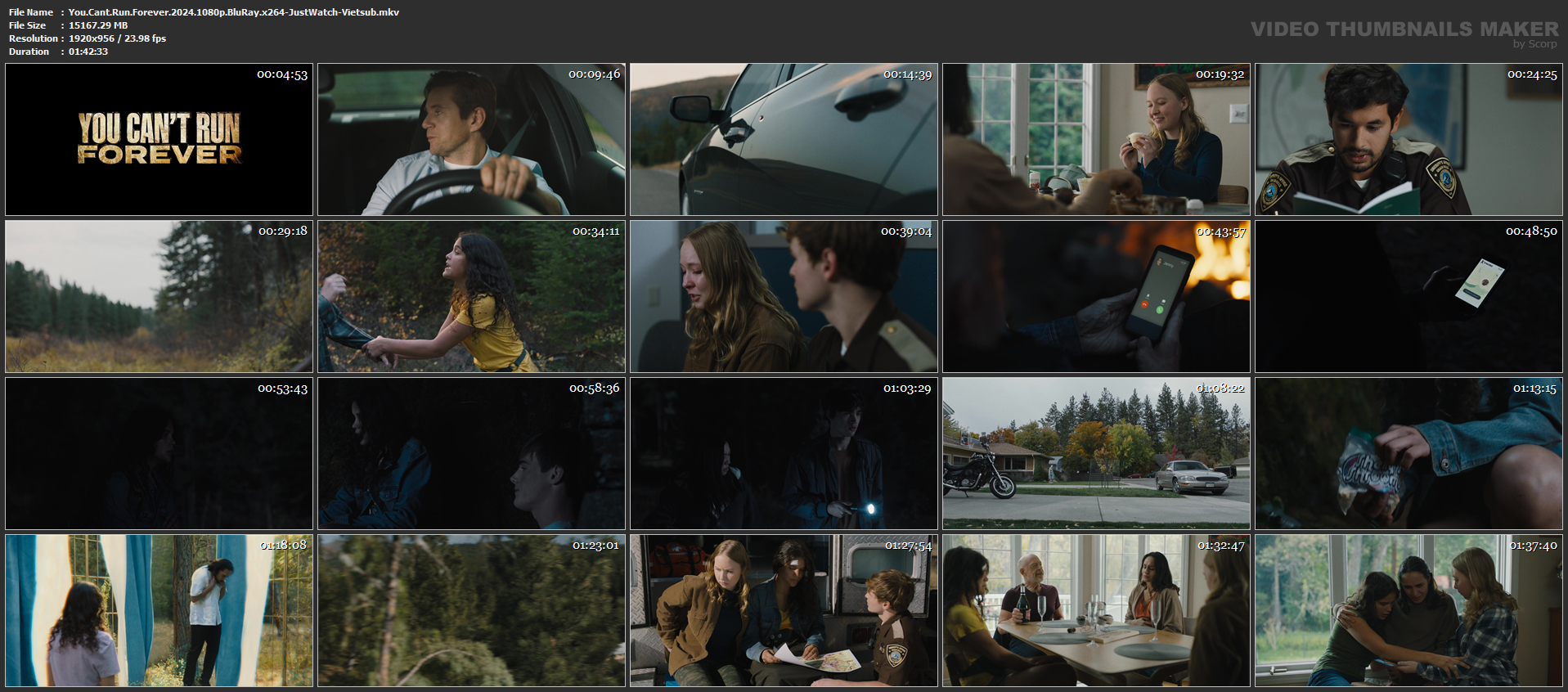Select the thumbnail timestamped 00:19:32

click(x=1096, y=140)
